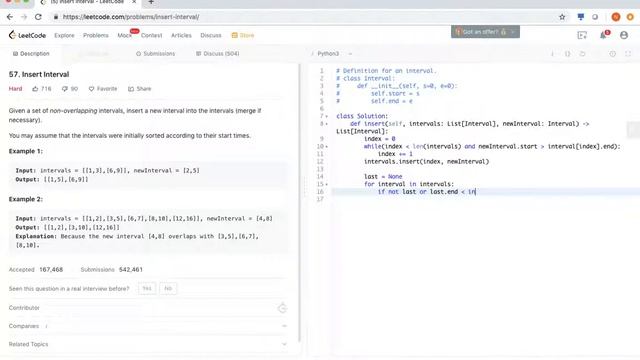Click the Example 2 heading
Image resolution: width=640 pixels, height=360 pixels.
coord(26,199)
